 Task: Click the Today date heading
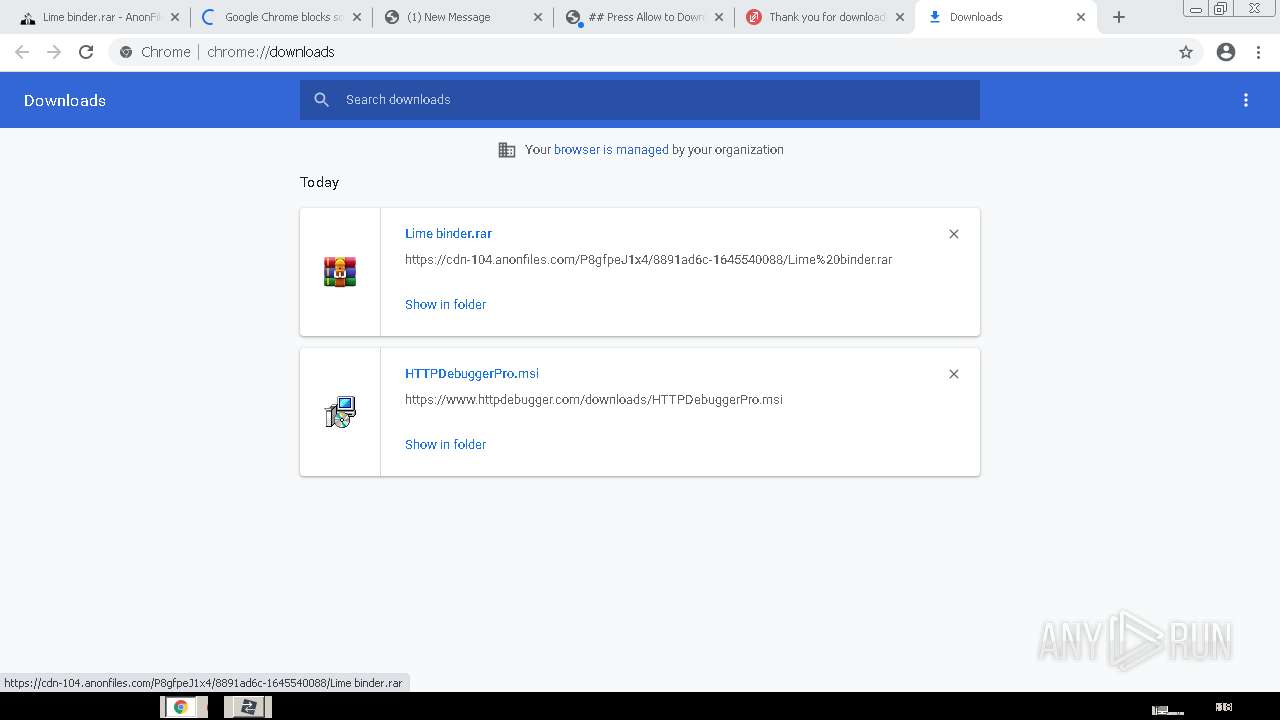319,182
